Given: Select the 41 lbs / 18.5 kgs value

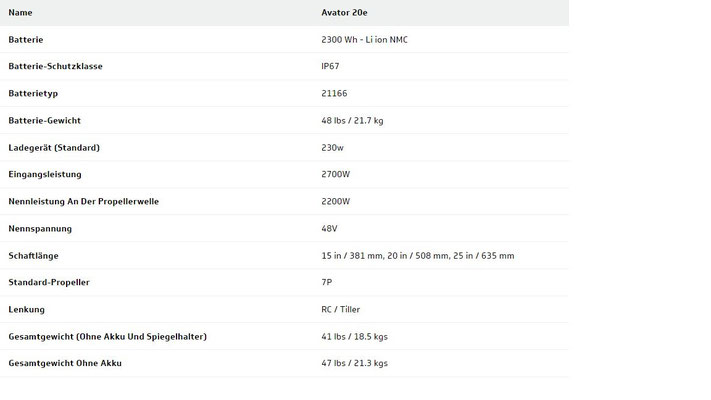Looking at the screenshot, I should (x=355, y=337).
